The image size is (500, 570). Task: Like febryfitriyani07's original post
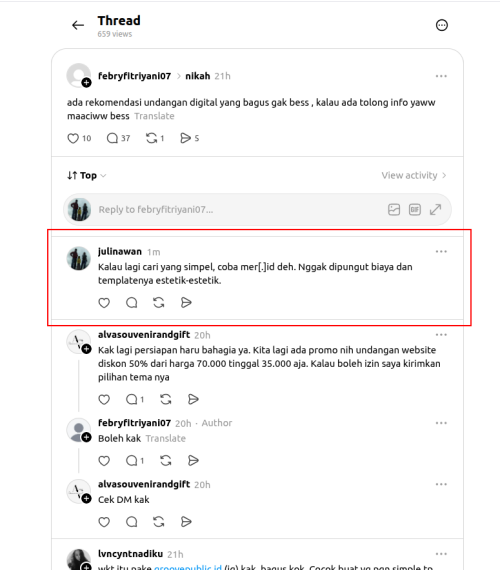73,138
